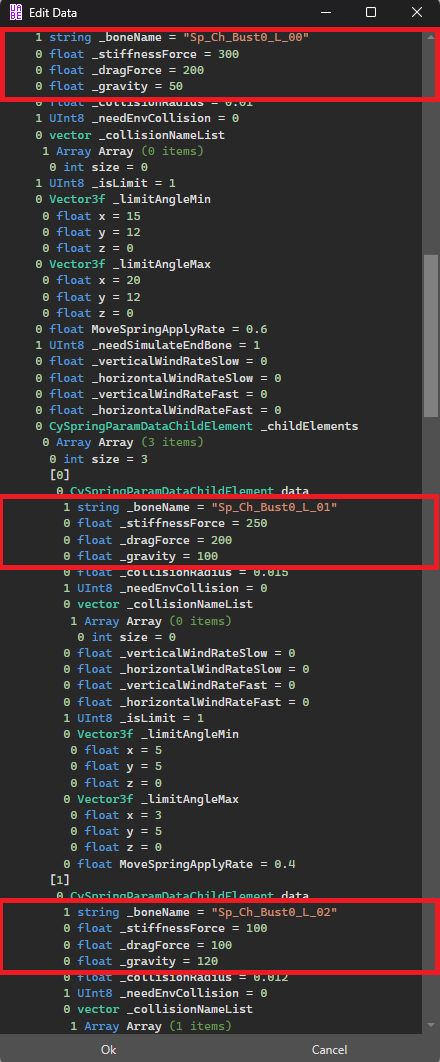Image resolution: width=440 pixels, height=1062 pixels.
Task: Confirm edits with the Ok button
Action: (108, 1049)
